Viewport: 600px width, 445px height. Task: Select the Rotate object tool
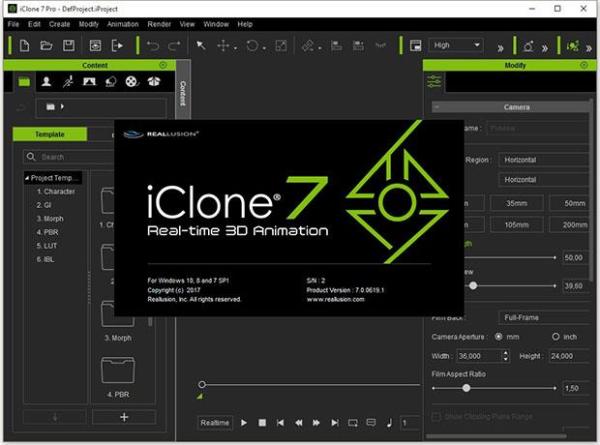[x=252, y=46]
